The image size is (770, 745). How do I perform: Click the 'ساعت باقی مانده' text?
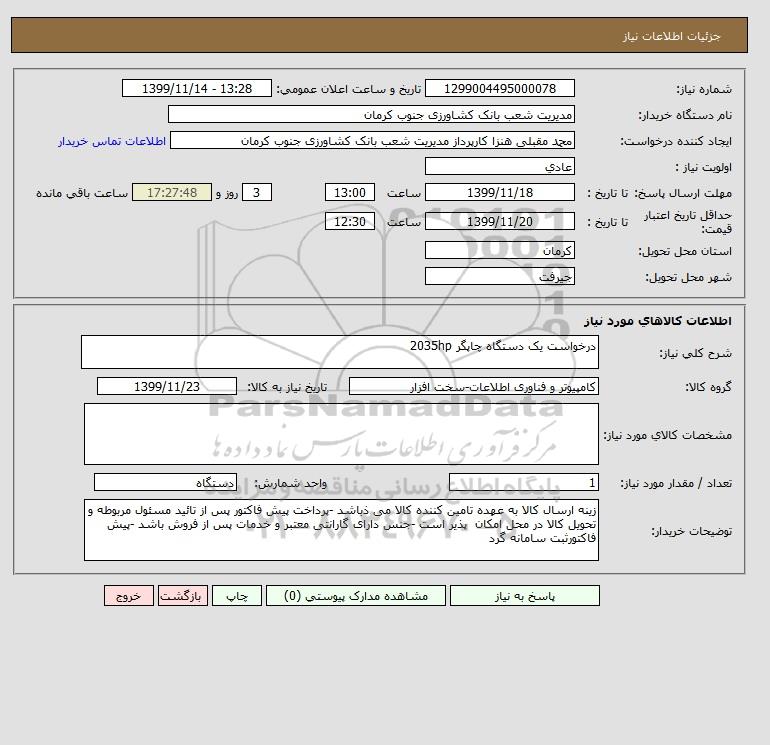[82, 193]
